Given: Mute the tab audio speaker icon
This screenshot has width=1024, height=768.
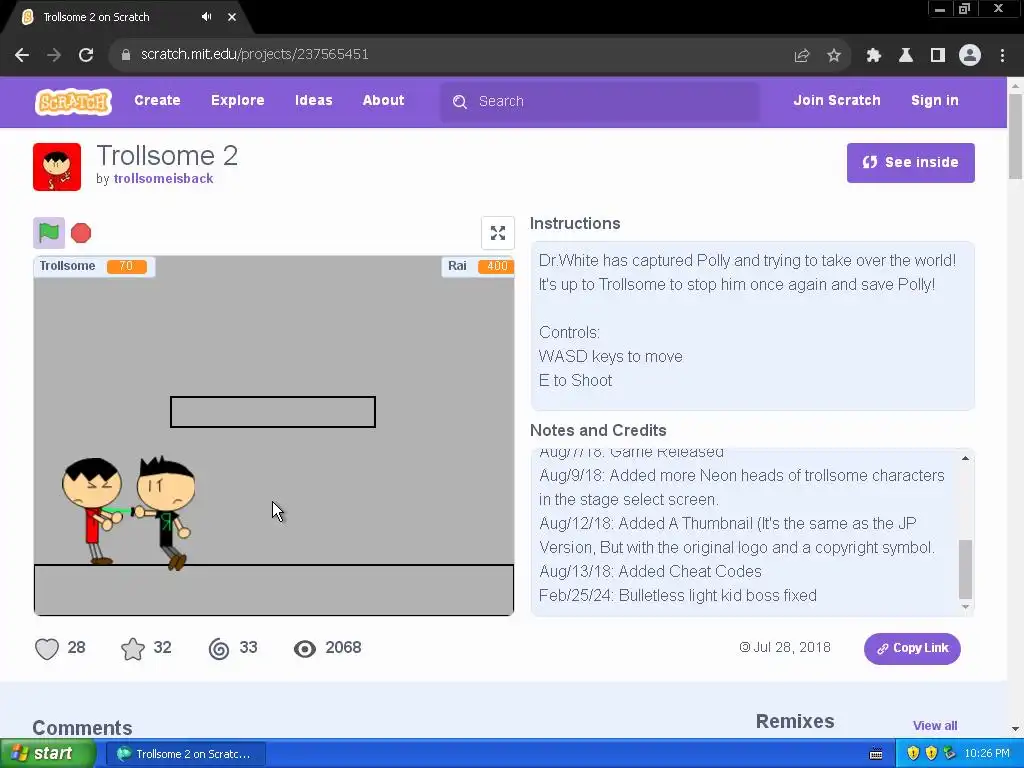Looking at the screenshot, I should coord(206,17).
